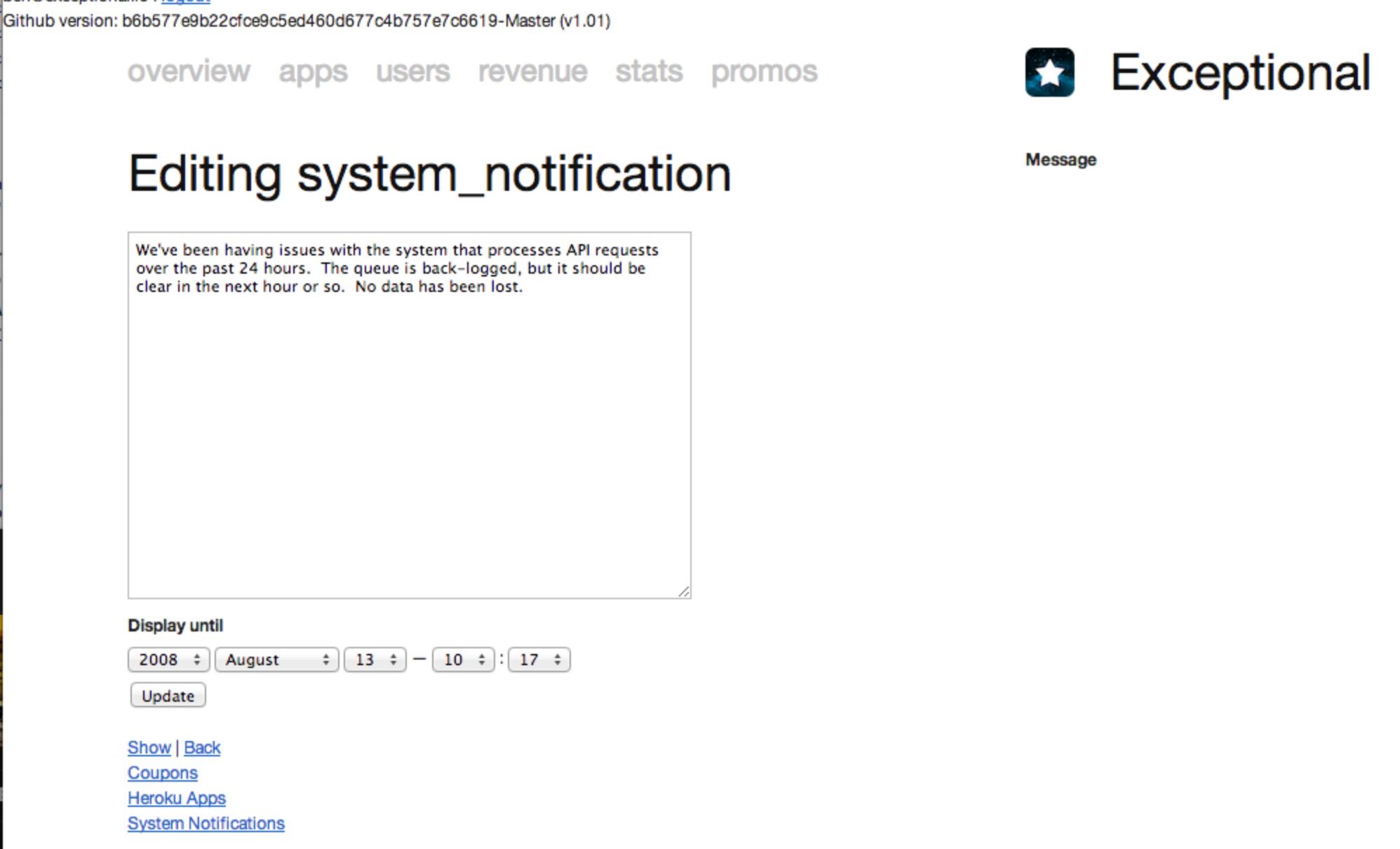Adjust the hour stepper showing 10
The image size is (1400, 849).
click(x=462, y=659)
